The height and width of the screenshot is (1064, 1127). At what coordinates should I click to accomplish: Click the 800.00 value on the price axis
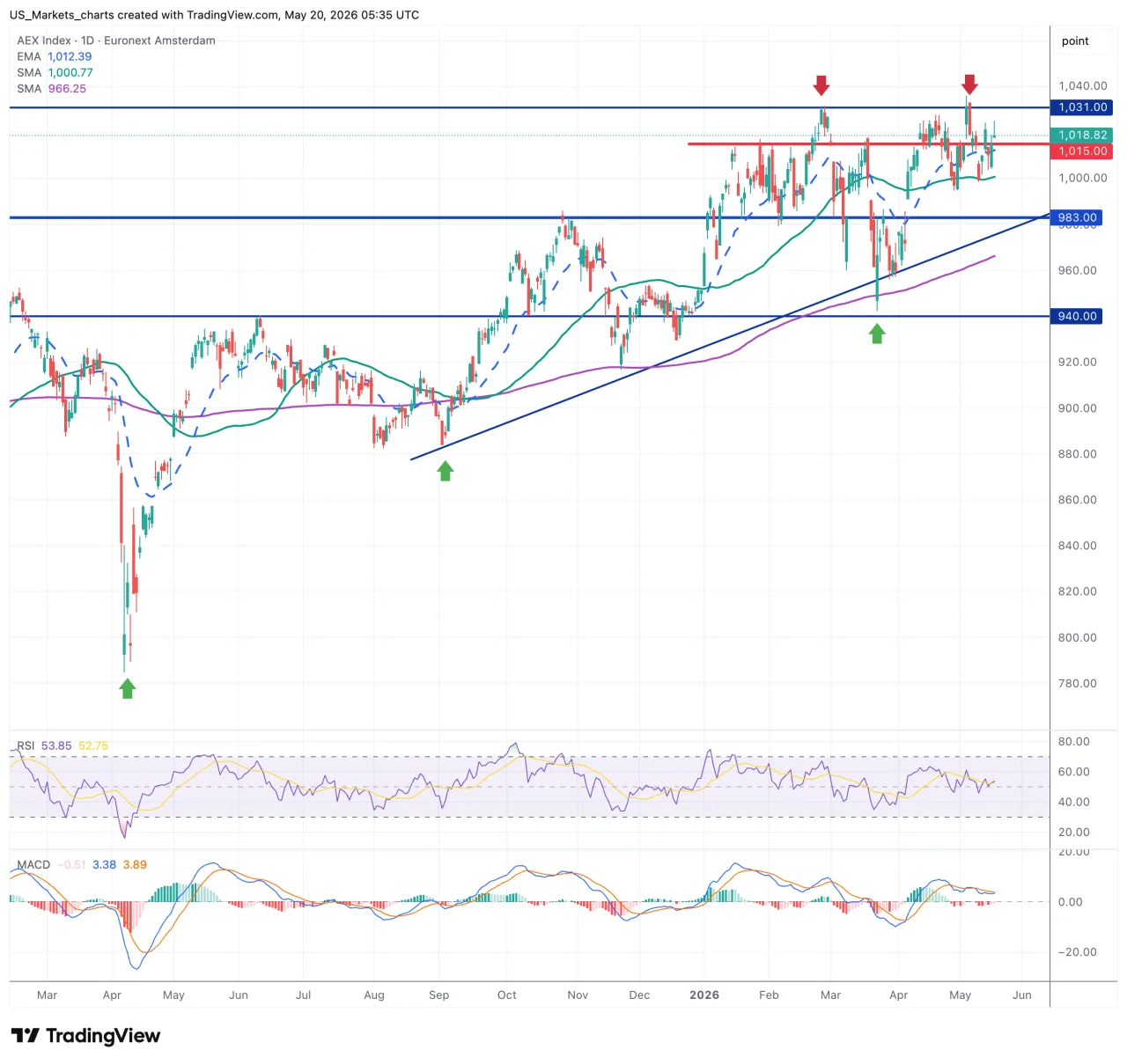click(1077, 637)
